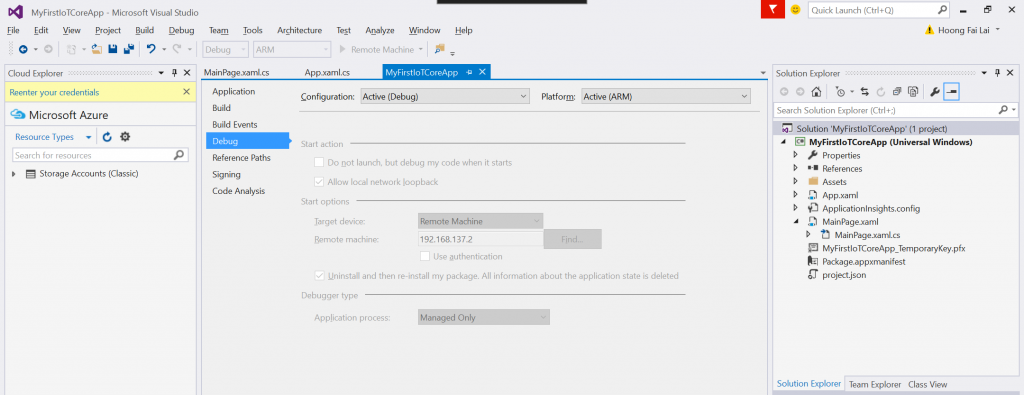Toggle 'Allow local network loopback' checkbox
Viewport: 1024px width, 395px height.
[319, 182]
